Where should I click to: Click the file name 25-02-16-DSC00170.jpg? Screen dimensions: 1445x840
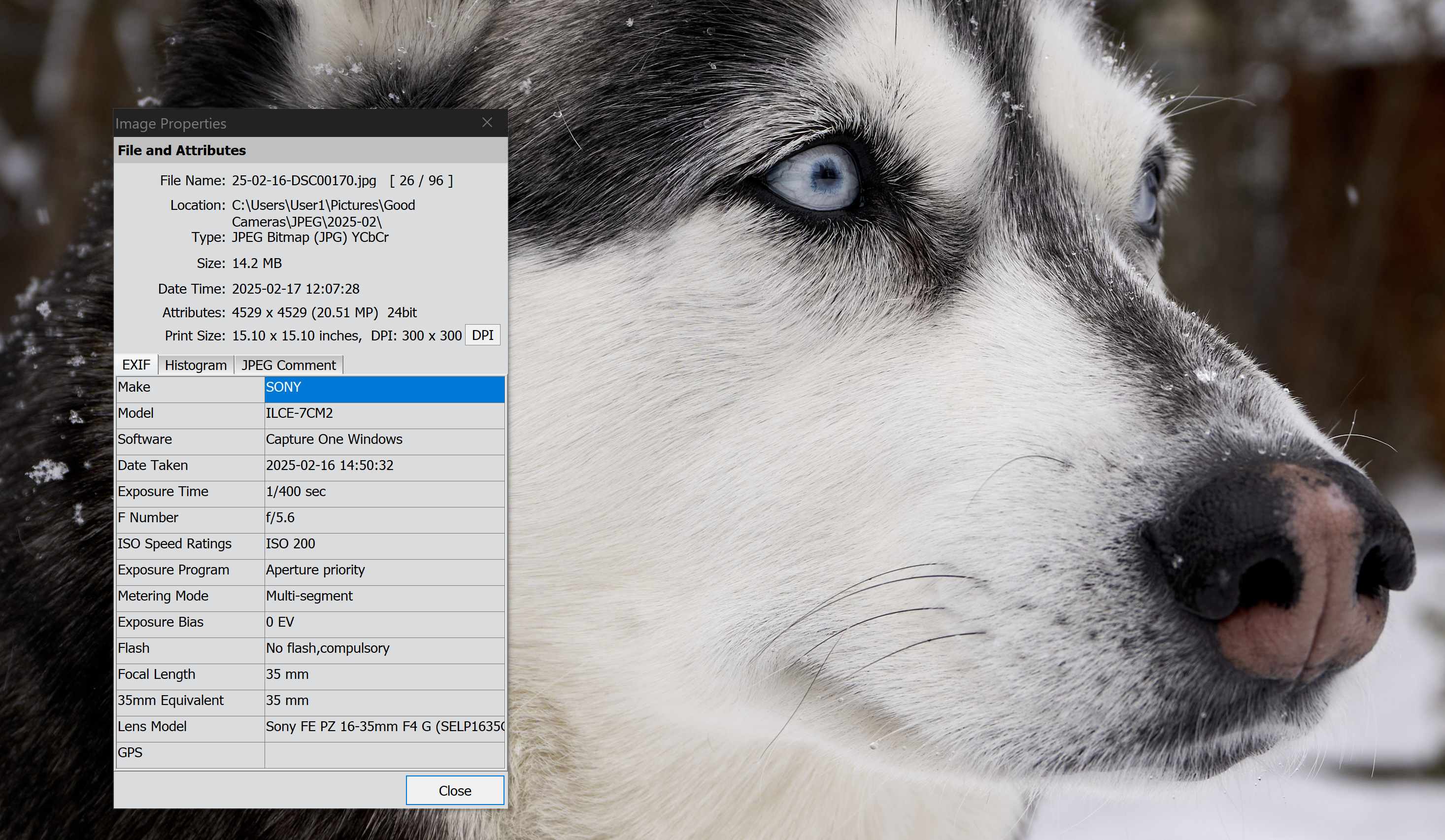[x=304, y=181]
